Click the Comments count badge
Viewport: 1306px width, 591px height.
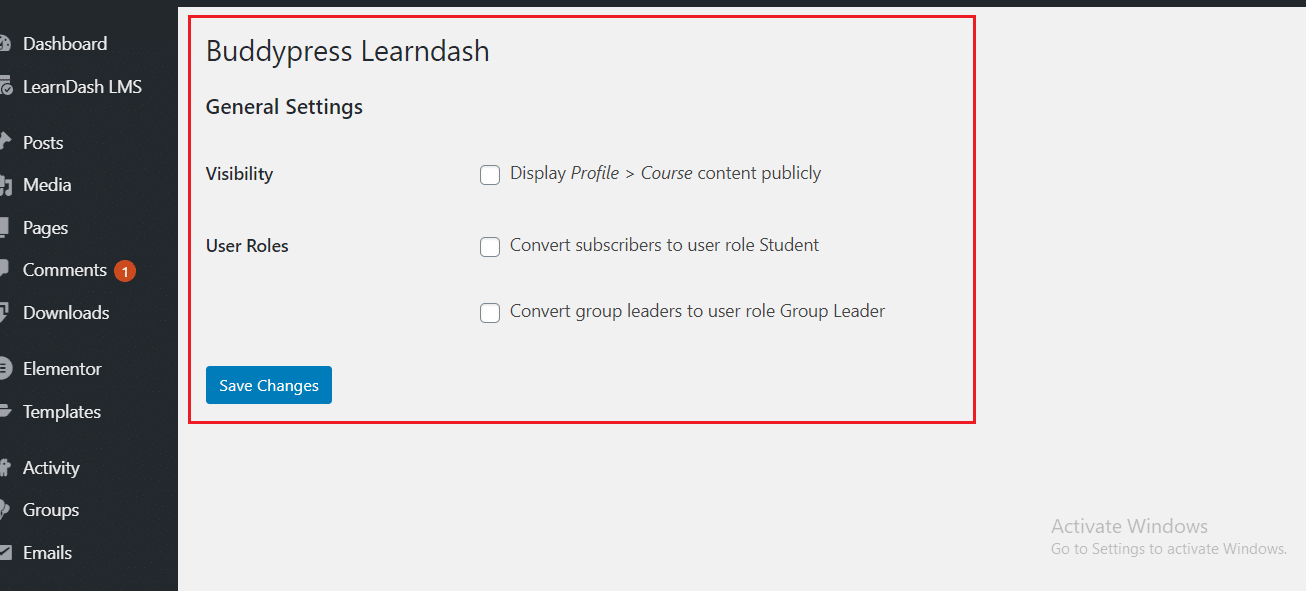coord(124,269)
